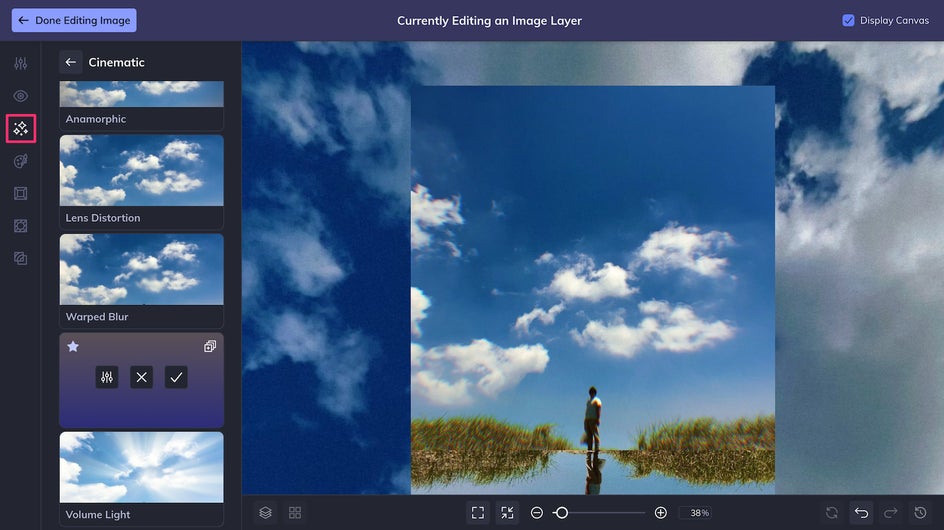The width and height of the screenshot is (944, 530).
Task: Click Done Editing Image button
Action: tap(74, 20)
